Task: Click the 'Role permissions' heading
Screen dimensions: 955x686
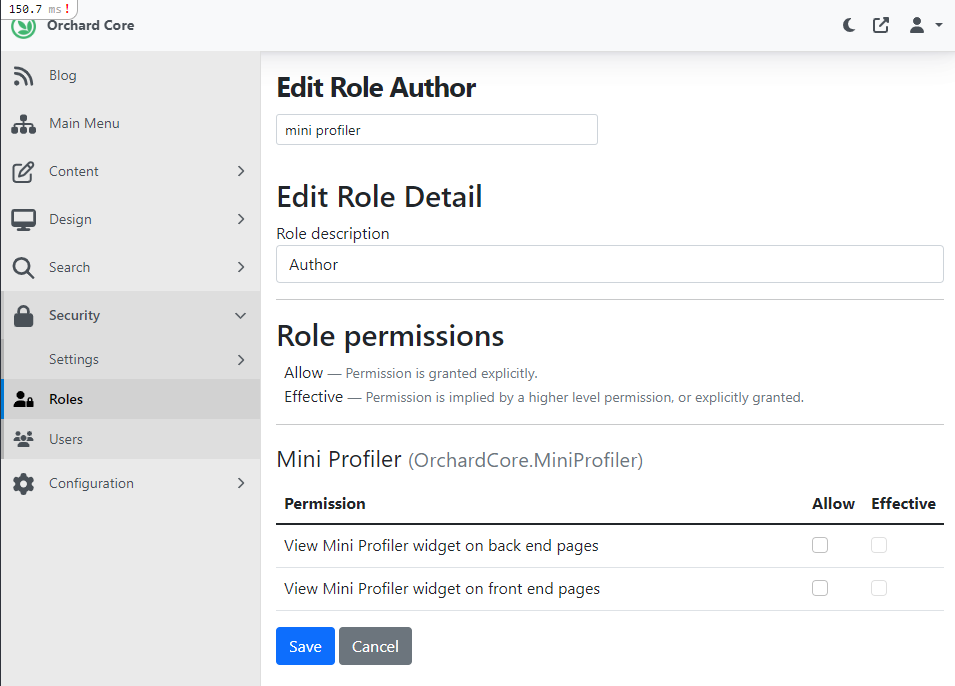Action: 390,336
